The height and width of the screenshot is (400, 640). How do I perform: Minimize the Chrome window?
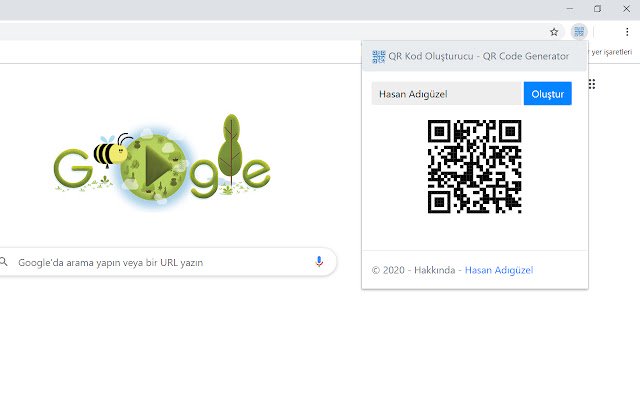click(x=570, y=9)
